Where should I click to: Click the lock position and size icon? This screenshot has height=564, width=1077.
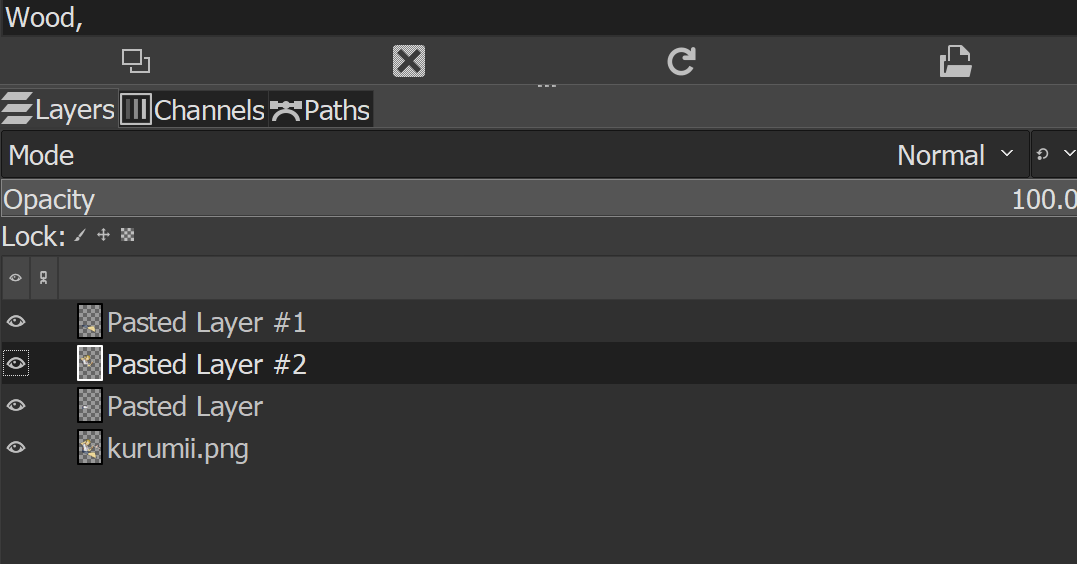103,236
